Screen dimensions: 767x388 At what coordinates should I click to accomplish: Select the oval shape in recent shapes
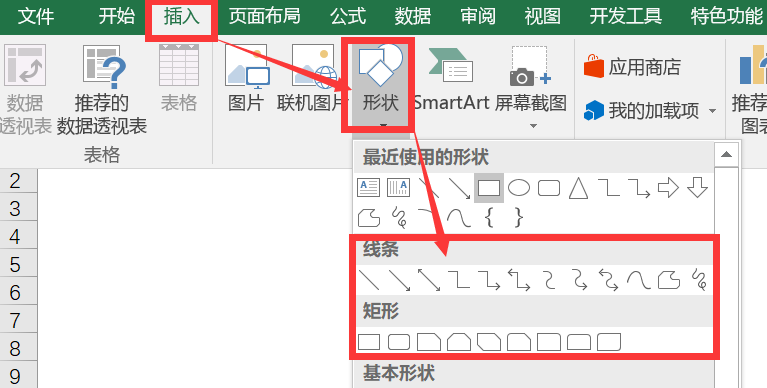pyautogui.click(x=519, y=187)
